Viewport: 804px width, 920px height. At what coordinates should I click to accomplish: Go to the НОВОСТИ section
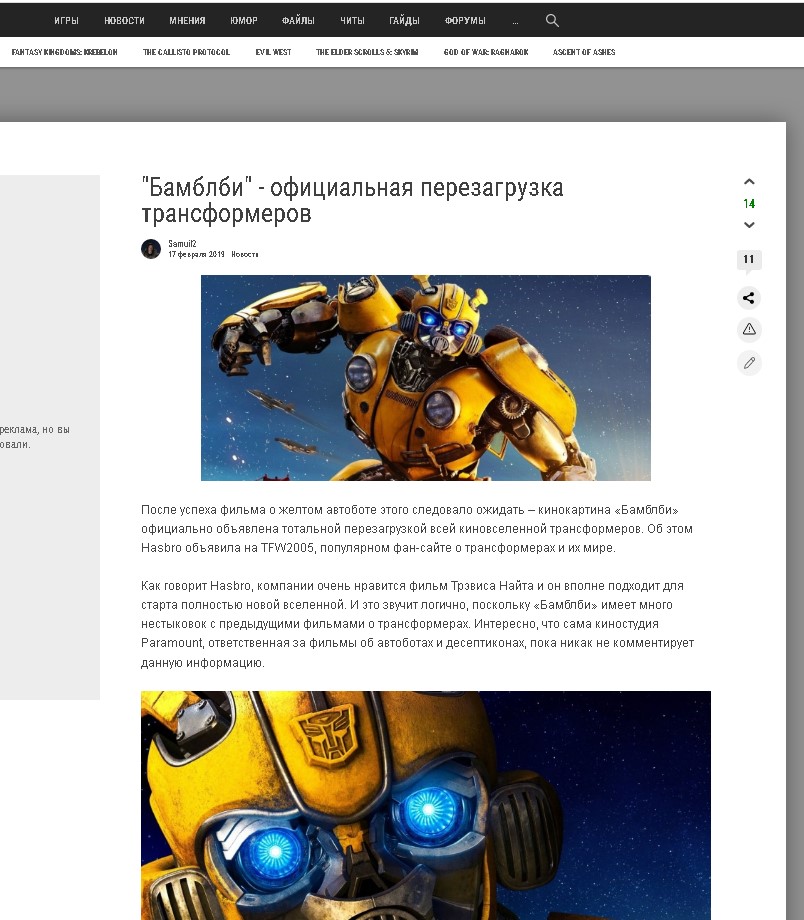point(124,21)
